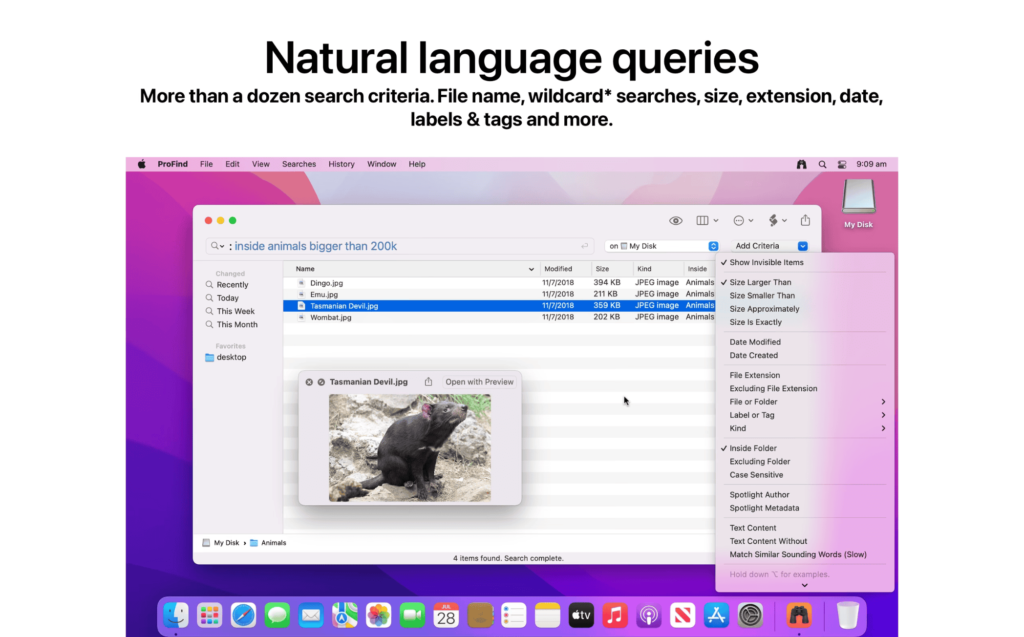Click the Share icon in the ProFind toolbar

tap(805, 220)
